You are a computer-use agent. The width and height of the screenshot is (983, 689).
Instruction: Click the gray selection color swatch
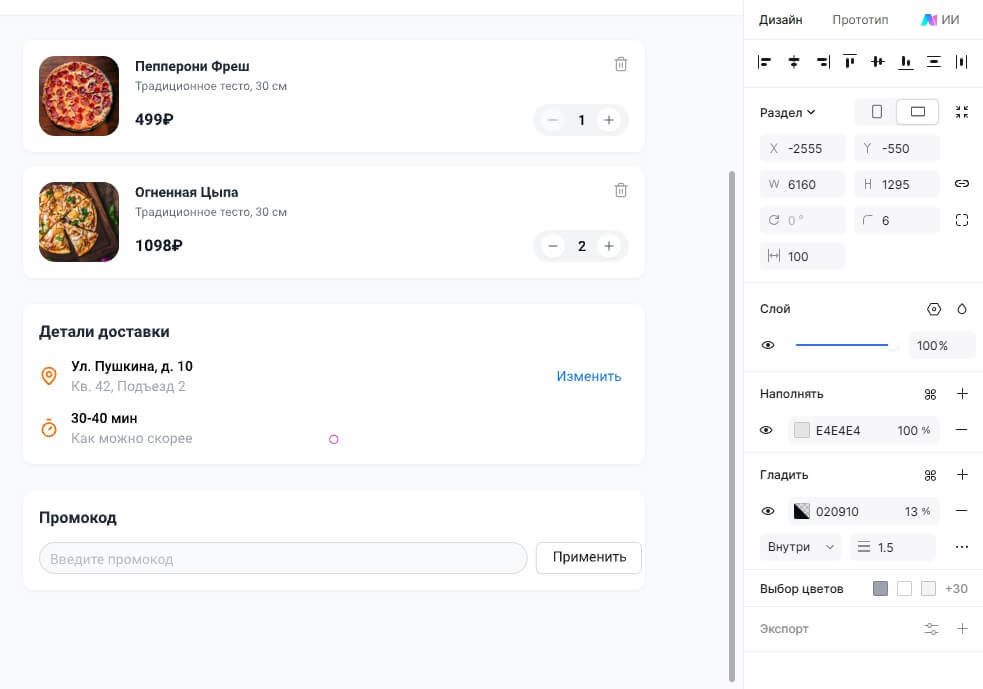tap(880, 588)
